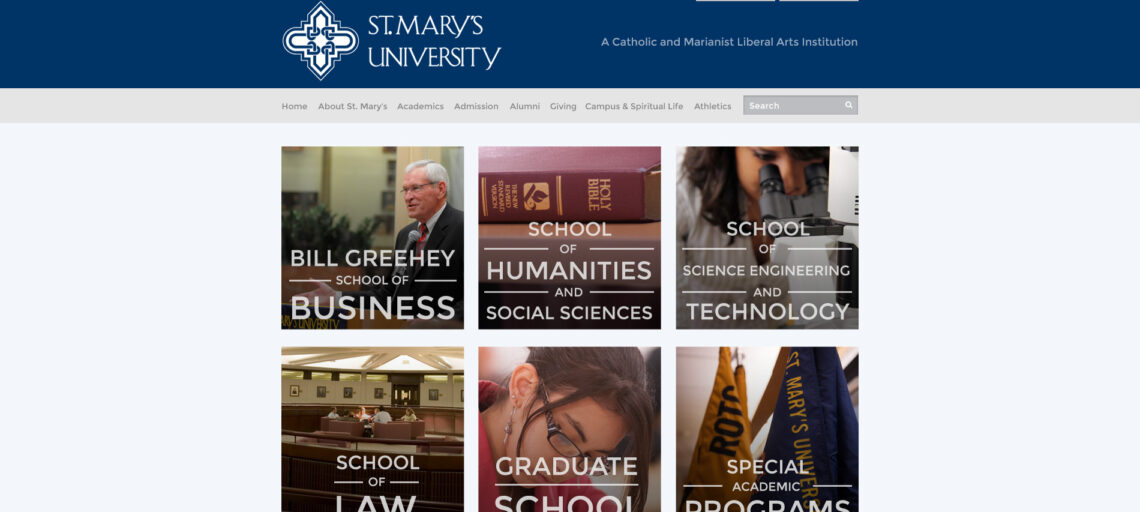Open the Alumni navigation link
The height and width of the screenshot is (512, 1140).
[x=525, y=106]
